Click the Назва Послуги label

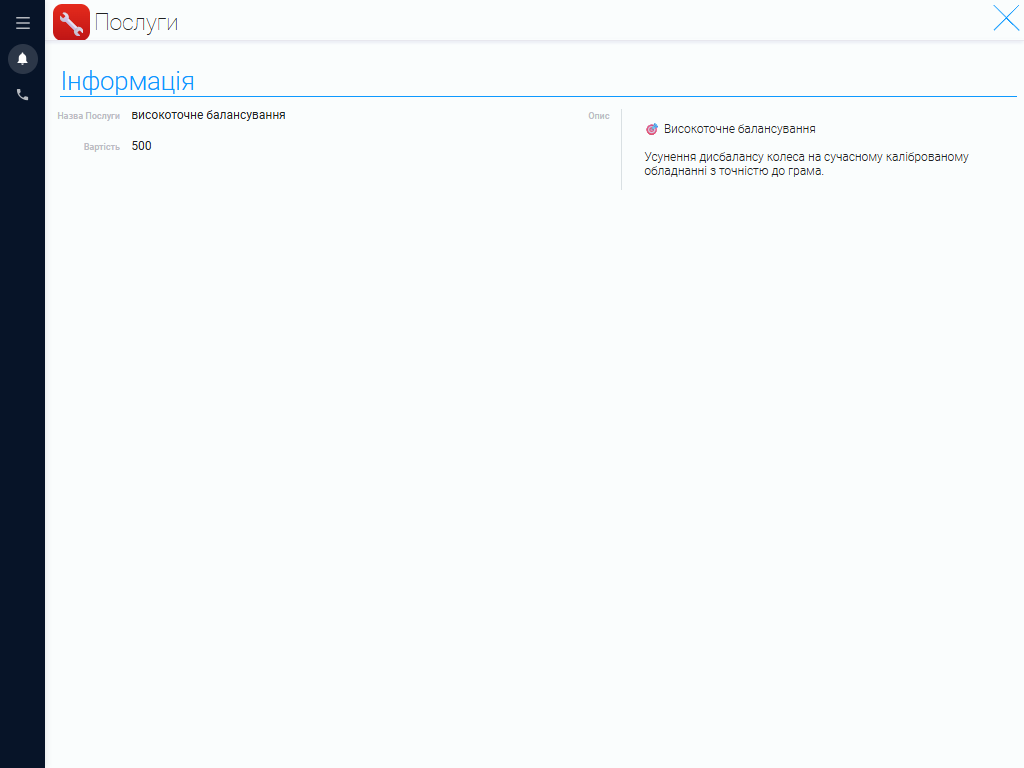coord(89,116)
